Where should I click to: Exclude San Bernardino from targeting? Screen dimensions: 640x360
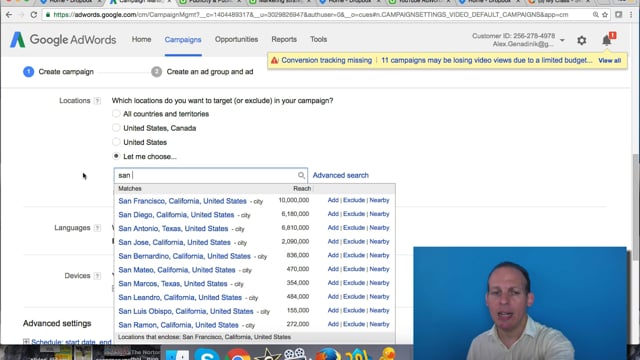(354, 255)
